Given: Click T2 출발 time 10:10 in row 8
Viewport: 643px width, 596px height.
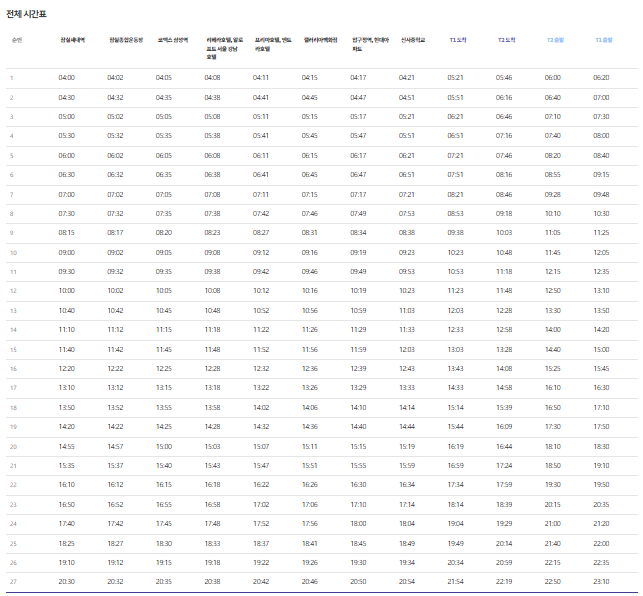Looking at the screenshot, I should (x=552, y=213).
